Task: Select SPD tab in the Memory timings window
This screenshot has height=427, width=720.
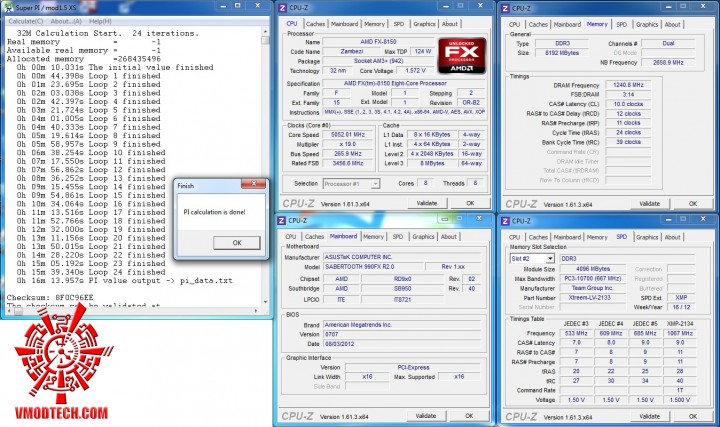Action: [621, 24]
